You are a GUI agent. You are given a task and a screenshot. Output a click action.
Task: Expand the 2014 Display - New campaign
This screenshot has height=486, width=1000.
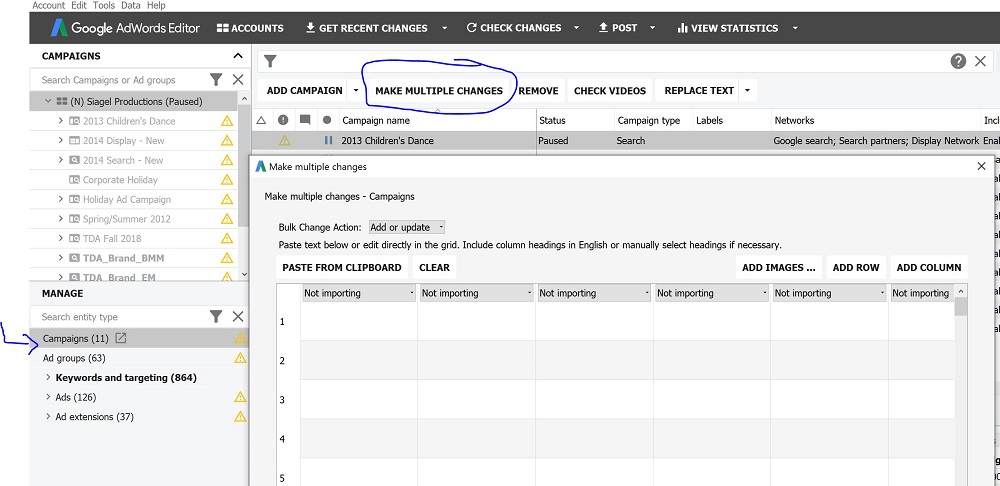[61, 140]
